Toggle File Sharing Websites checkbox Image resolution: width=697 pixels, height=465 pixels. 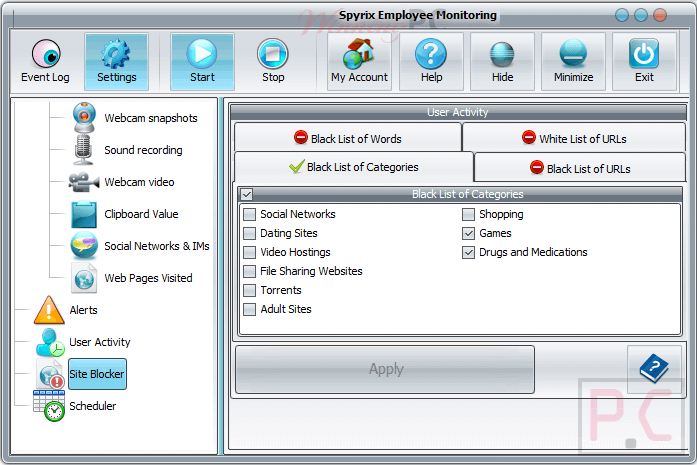pos(250,271)
